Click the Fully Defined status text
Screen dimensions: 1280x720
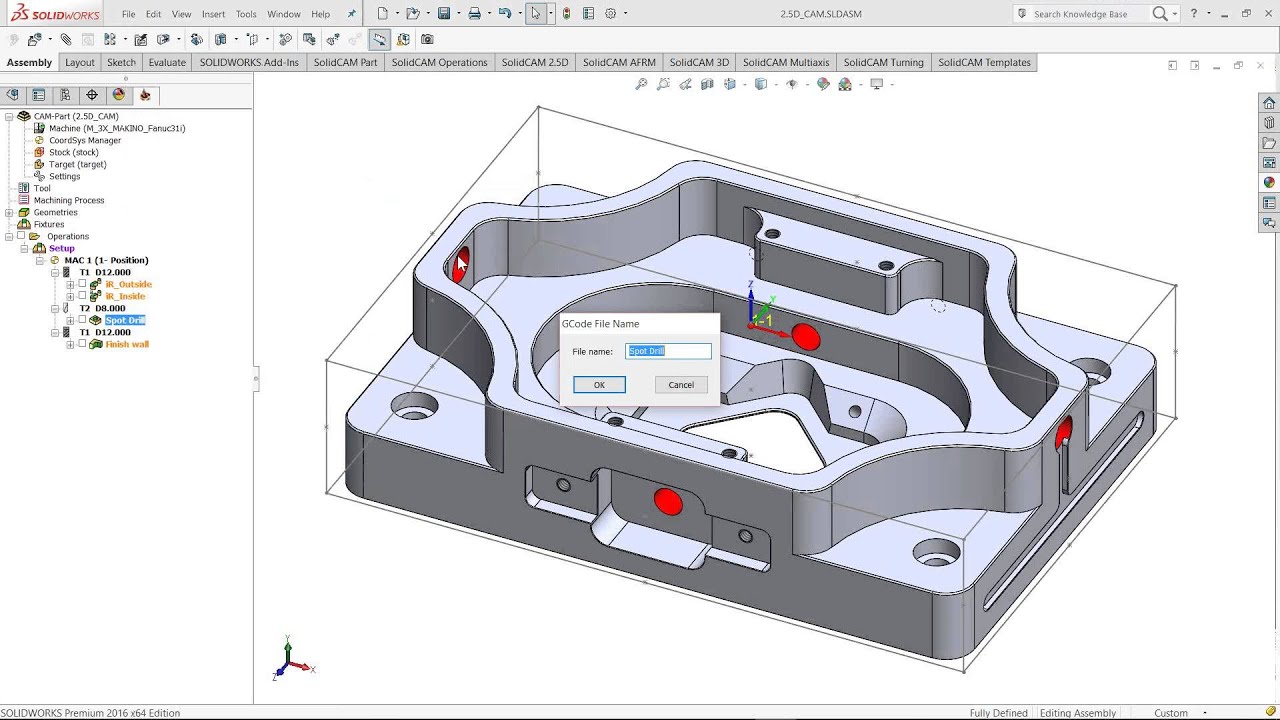point(999,713)
